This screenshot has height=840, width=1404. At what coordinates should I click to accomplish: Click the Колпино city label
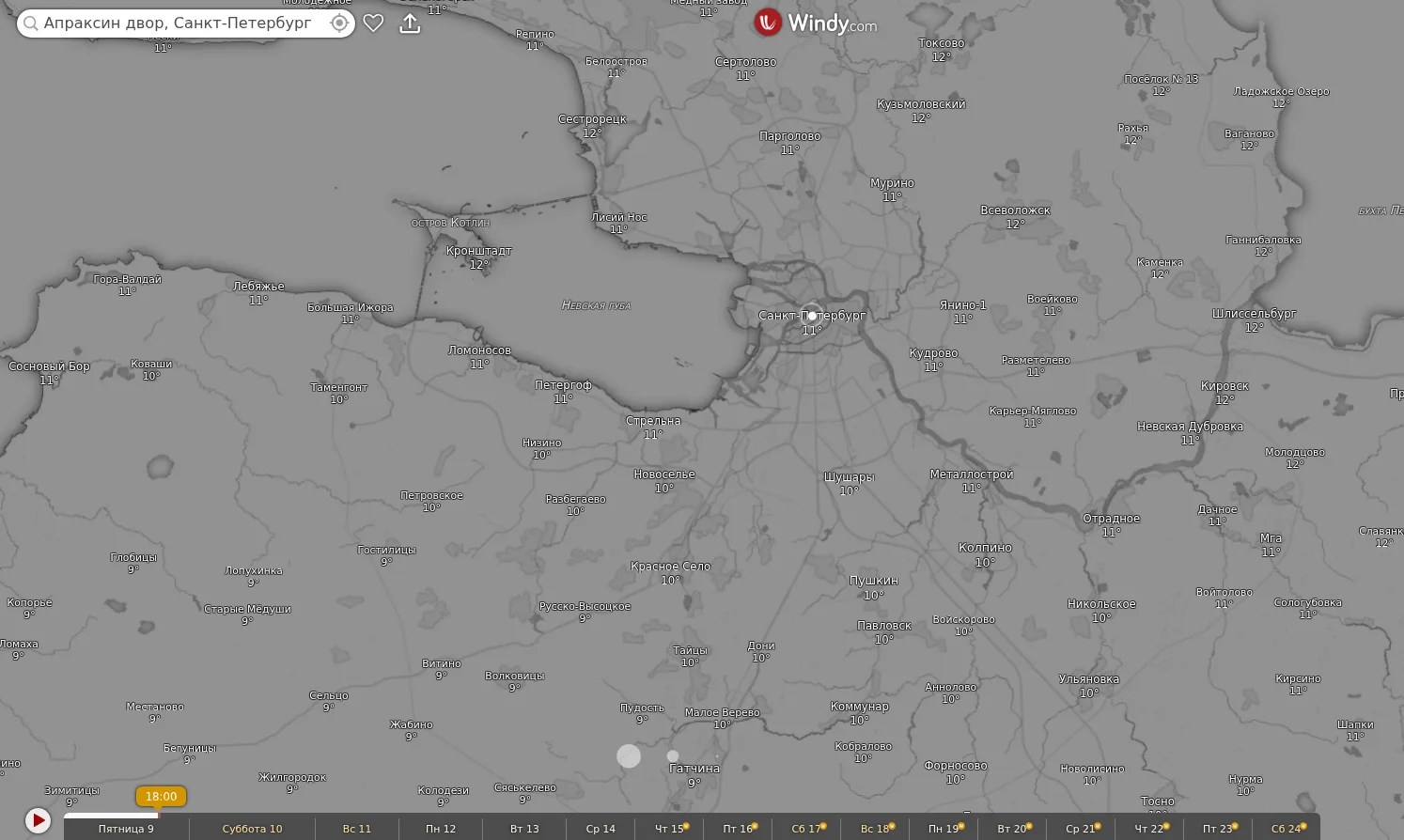[985, 548]
